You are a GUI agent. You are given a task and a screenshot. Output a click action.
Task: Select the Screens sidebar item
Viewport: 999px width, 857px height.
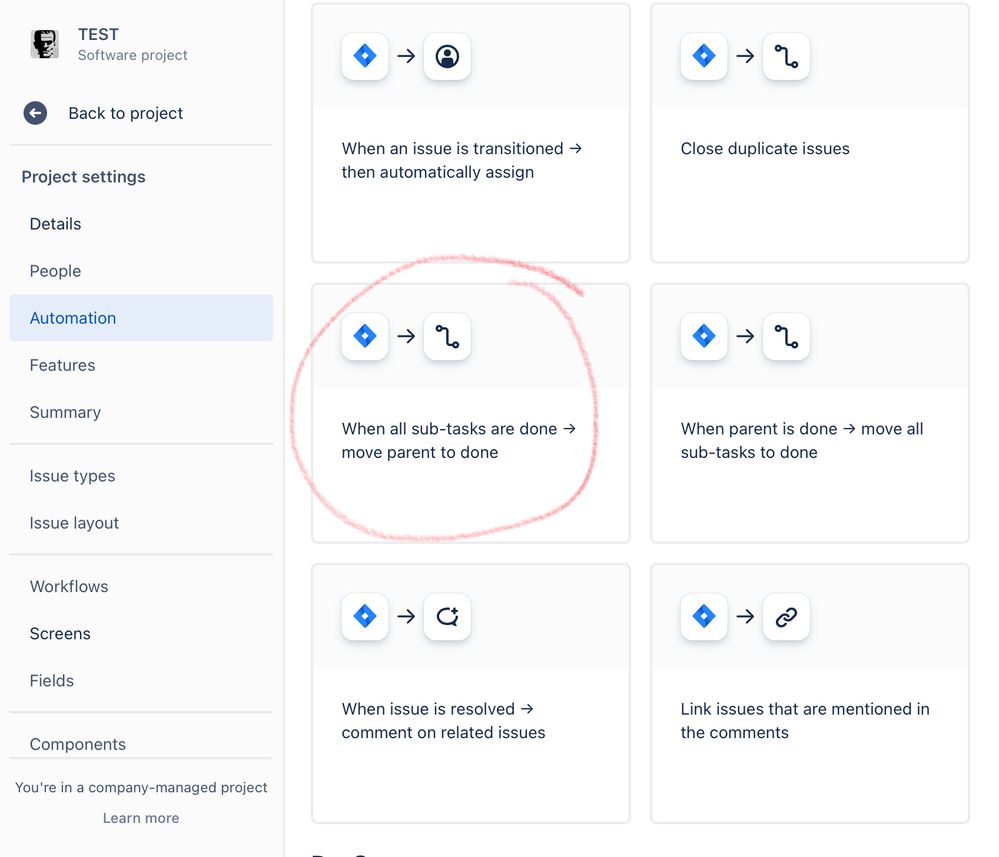[60, 634]
